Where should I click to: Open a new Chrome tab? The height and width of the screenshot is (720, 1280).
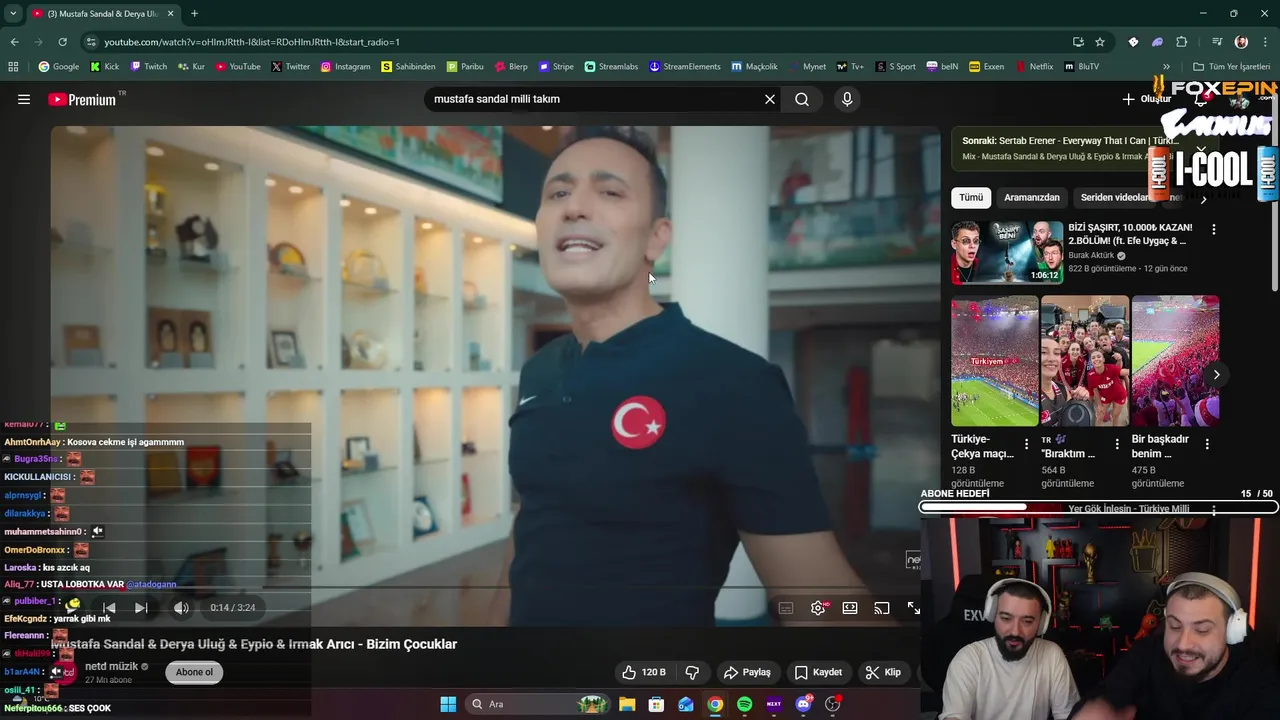point(194,14)
